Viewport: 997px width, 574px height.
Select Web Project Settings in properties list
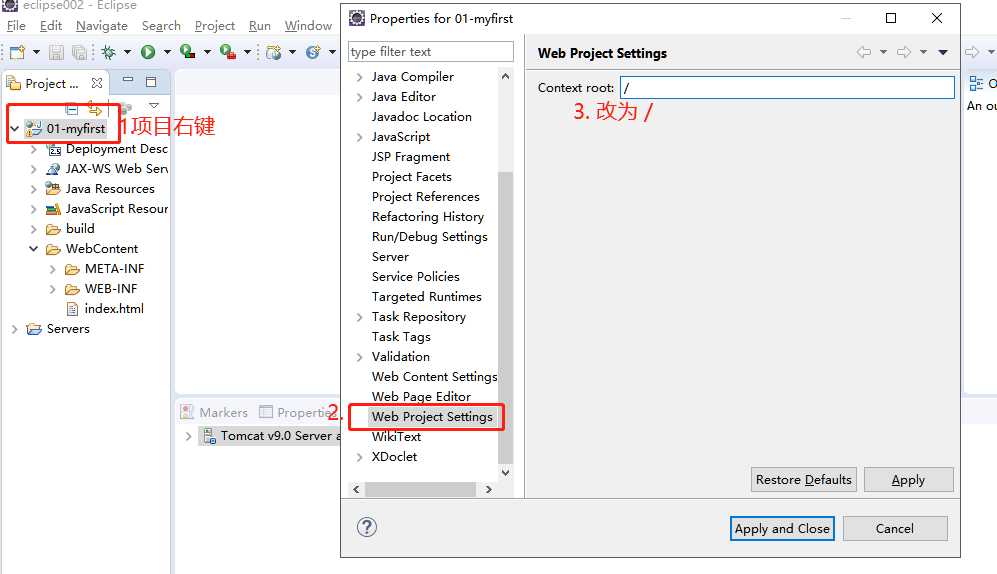[x=432, y=417]
